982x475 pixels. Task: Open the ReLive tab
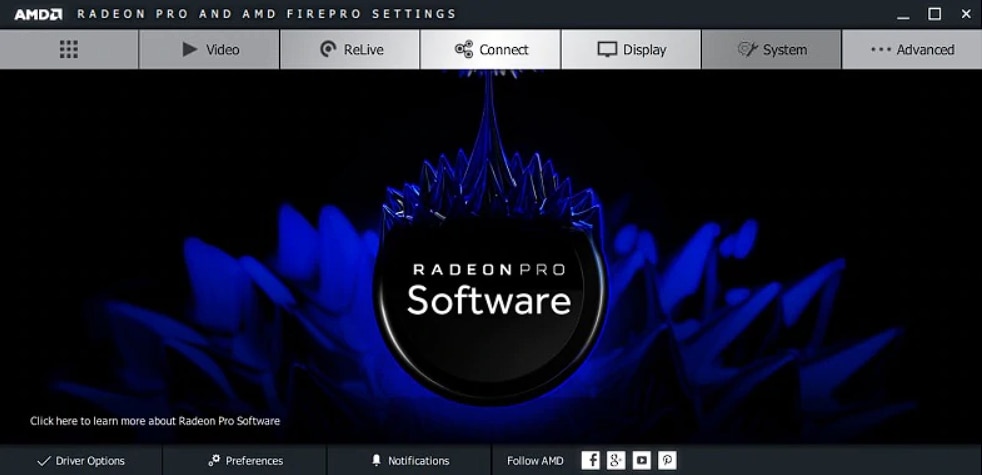350,50
